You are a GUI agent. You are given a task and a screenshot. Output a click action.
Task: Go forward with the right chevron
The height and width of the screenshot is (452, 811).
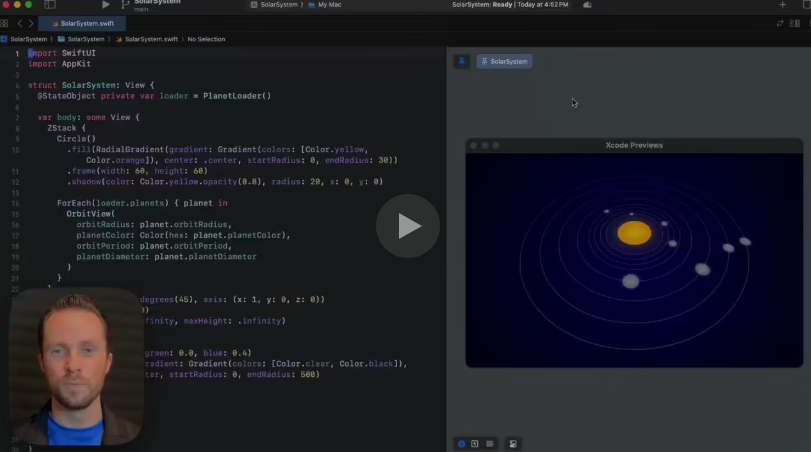tap(31, 22)
